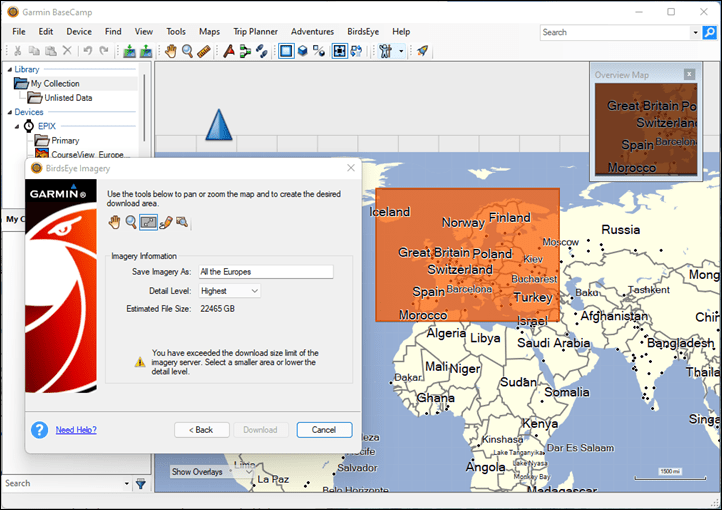722x510 pixels.
Task: Select My Collection folder
Action: coord(55,83)
